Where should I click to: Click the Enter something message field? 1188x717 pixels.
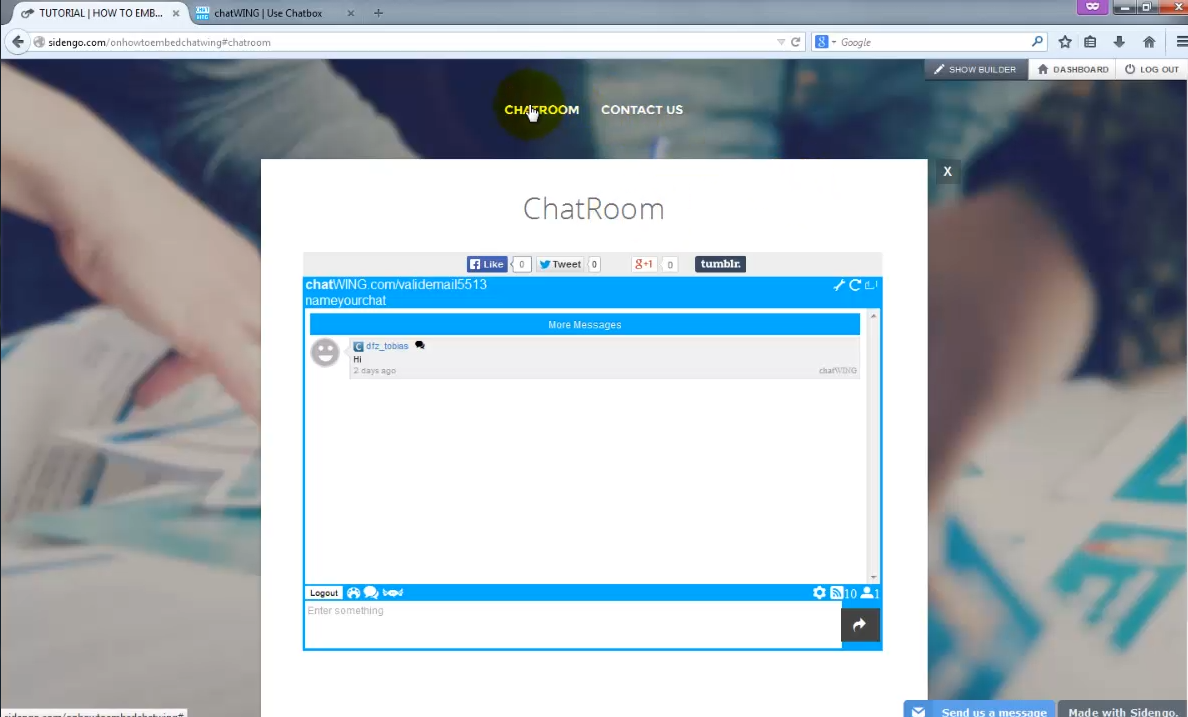[x=573, y=625]
